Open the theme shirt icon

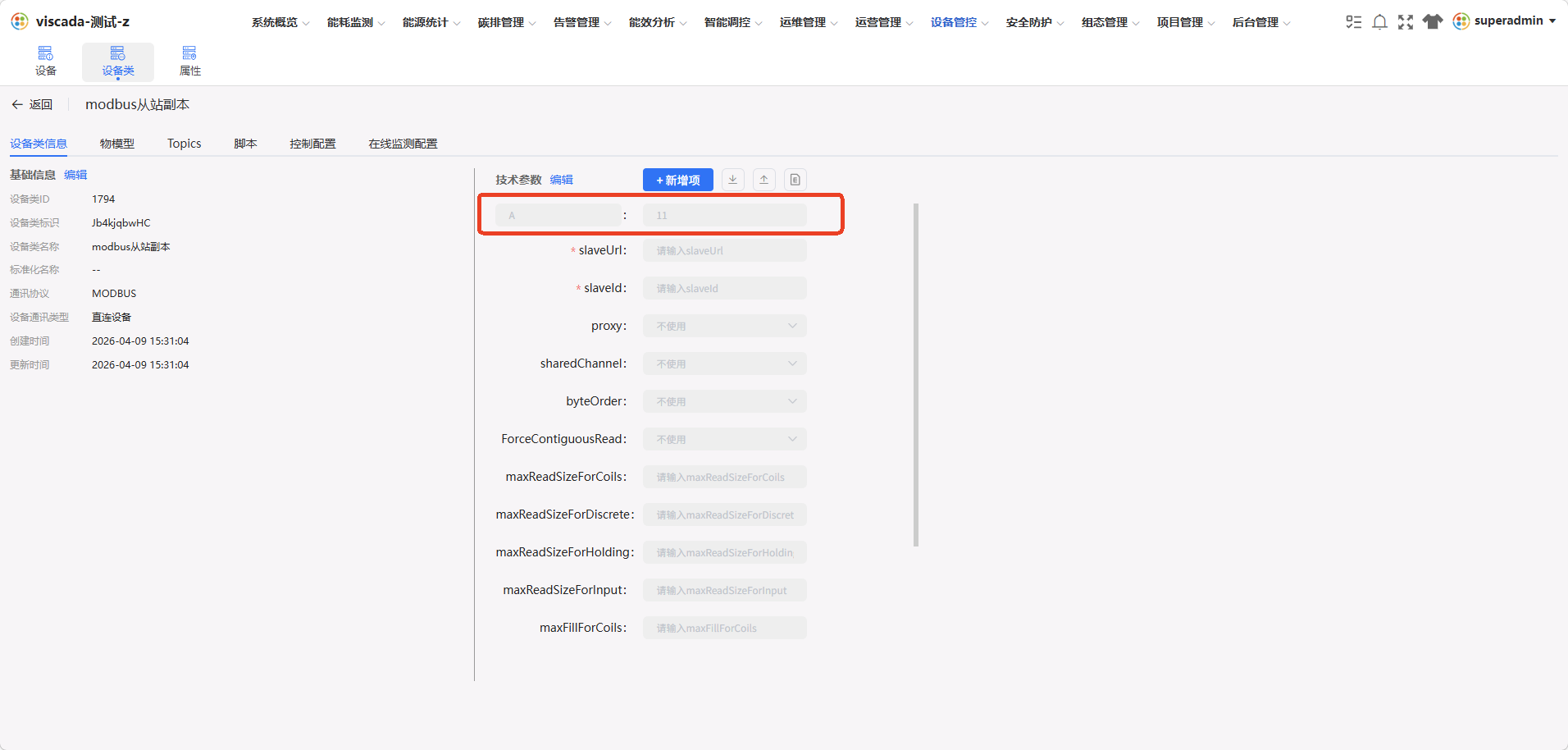[1433, 21]
